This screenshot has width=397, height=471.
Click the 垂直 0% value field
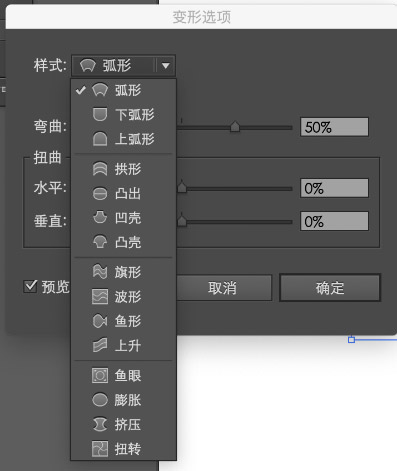(334, 221)
